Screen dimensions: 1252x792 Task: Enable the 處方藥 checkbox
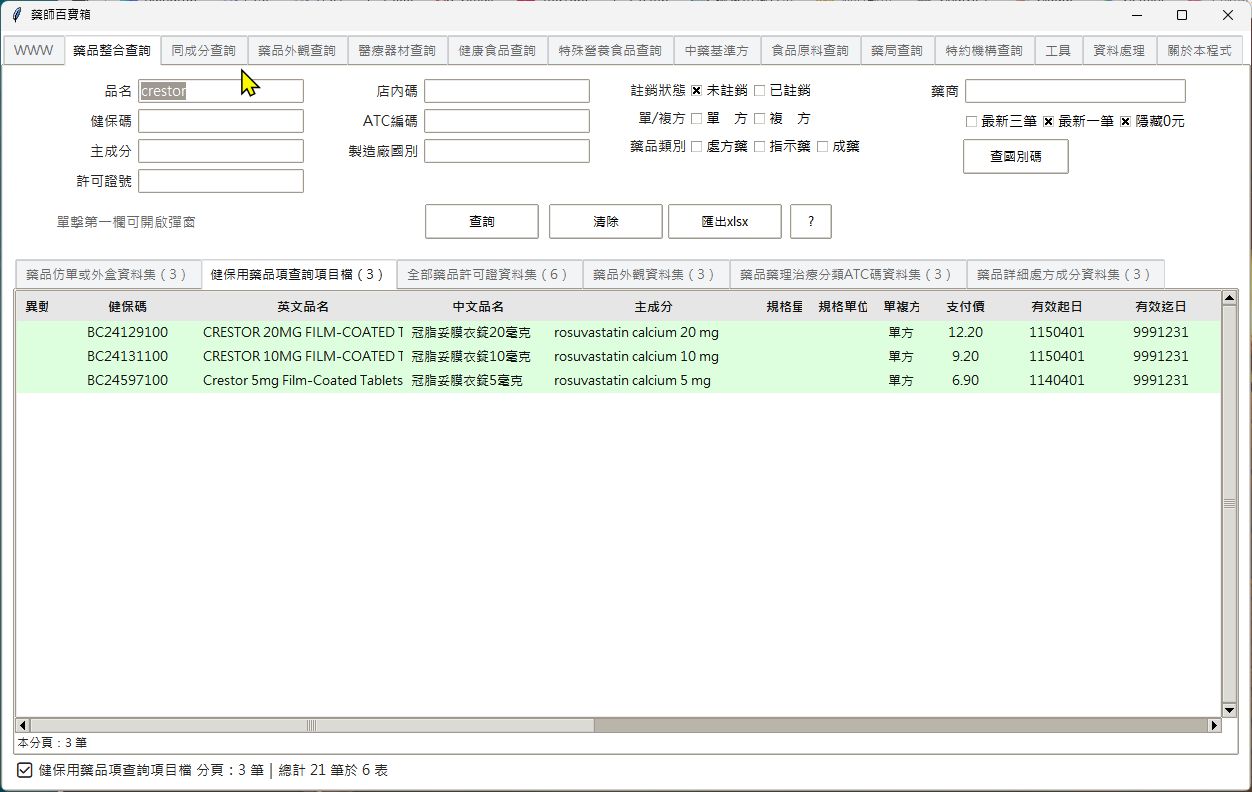[696, 147]
